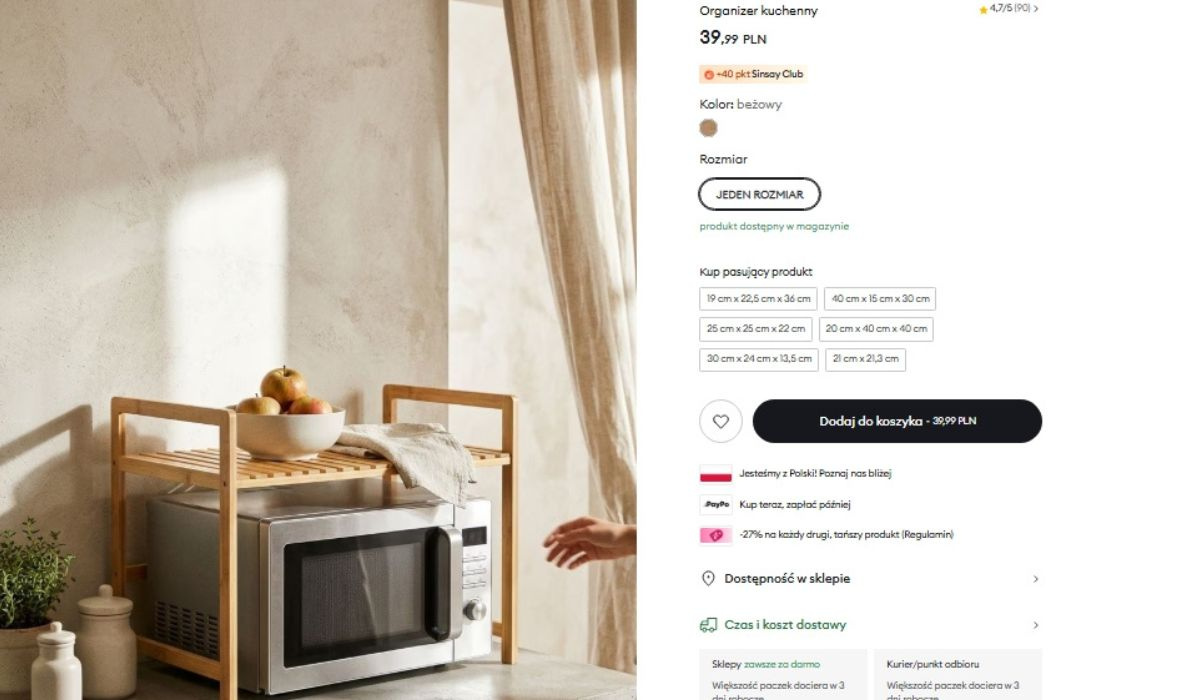
Task: Choose matching product 19 cm x 22,5 cm x 36 cm
Action: coord(758,299)
